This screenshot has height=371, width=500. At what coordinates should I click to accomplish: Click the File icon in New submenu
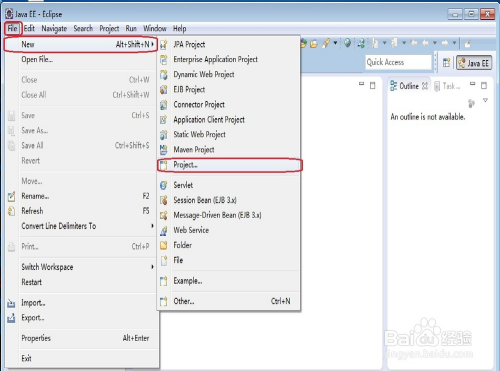tap(163, 260)
